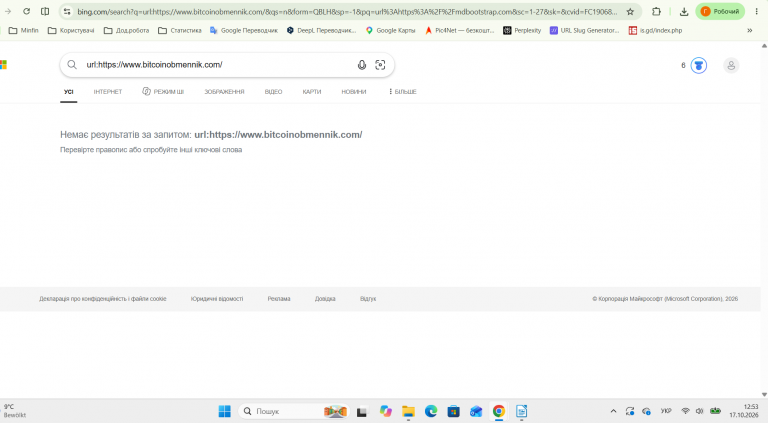Open the URL Slug Generator bookmark
The width and height of the screenshot is (768, 423).
(584, 30)
